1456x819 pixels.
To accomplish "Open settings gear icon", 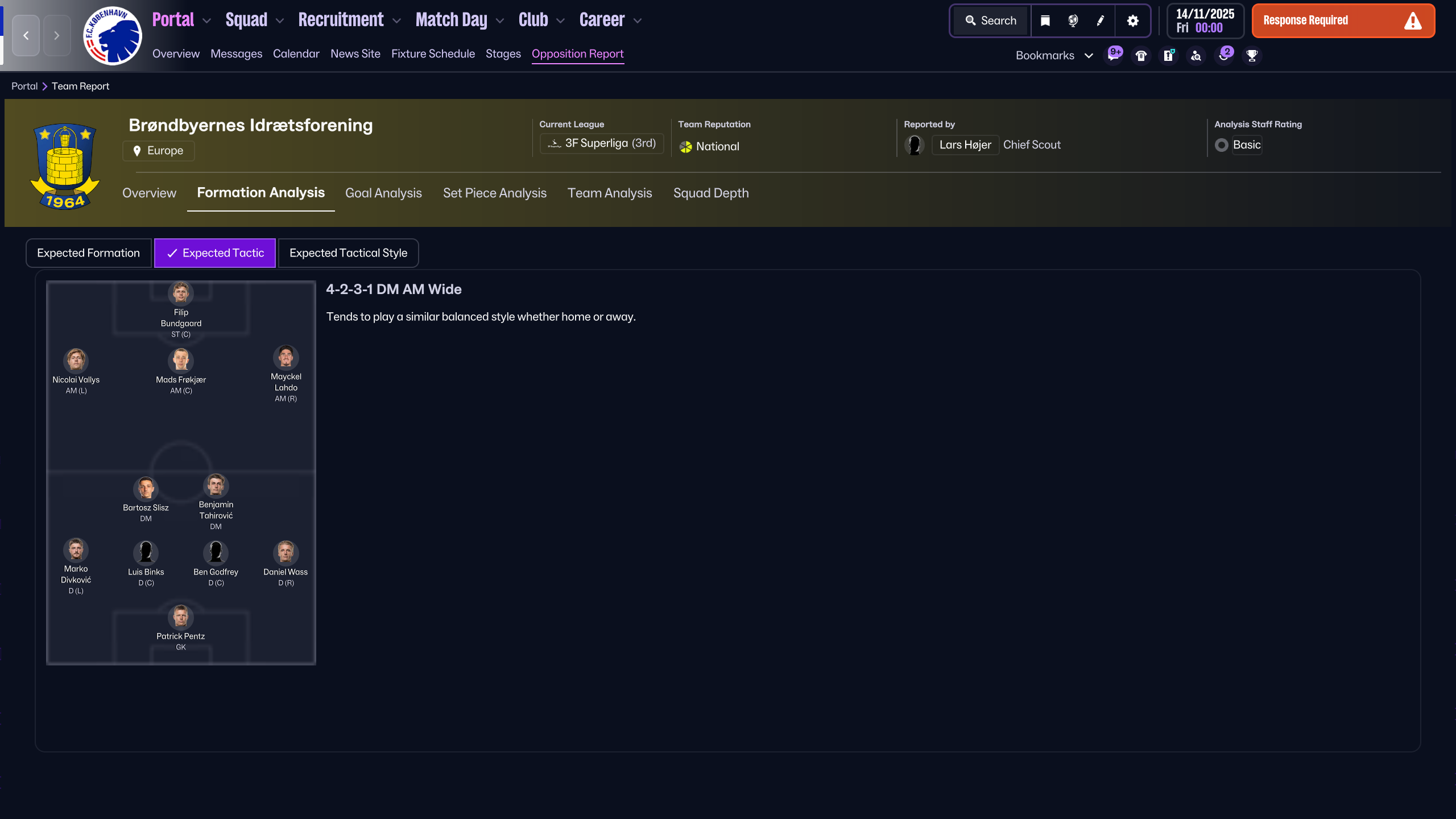I will coord(1132,21).
